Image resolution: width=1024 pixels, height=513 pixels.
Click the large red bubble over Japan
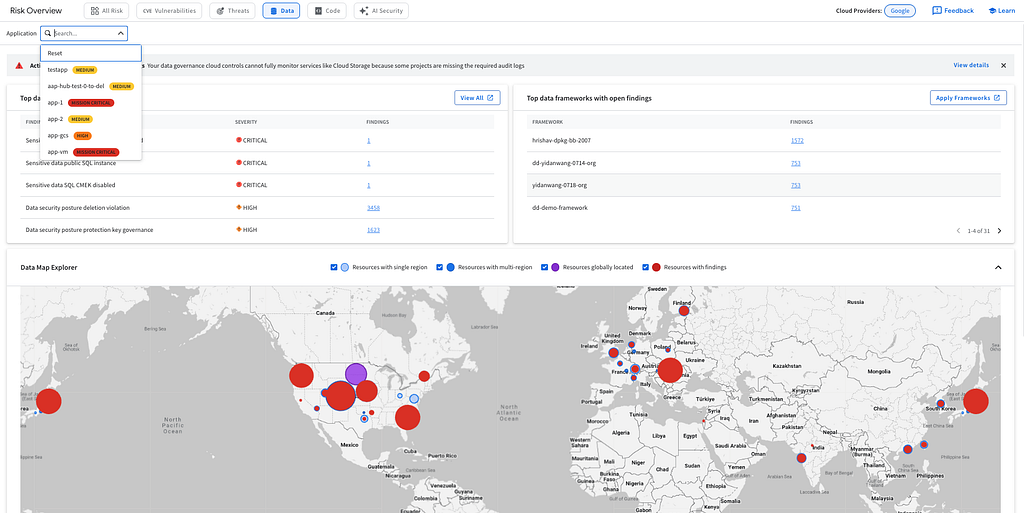976,401
